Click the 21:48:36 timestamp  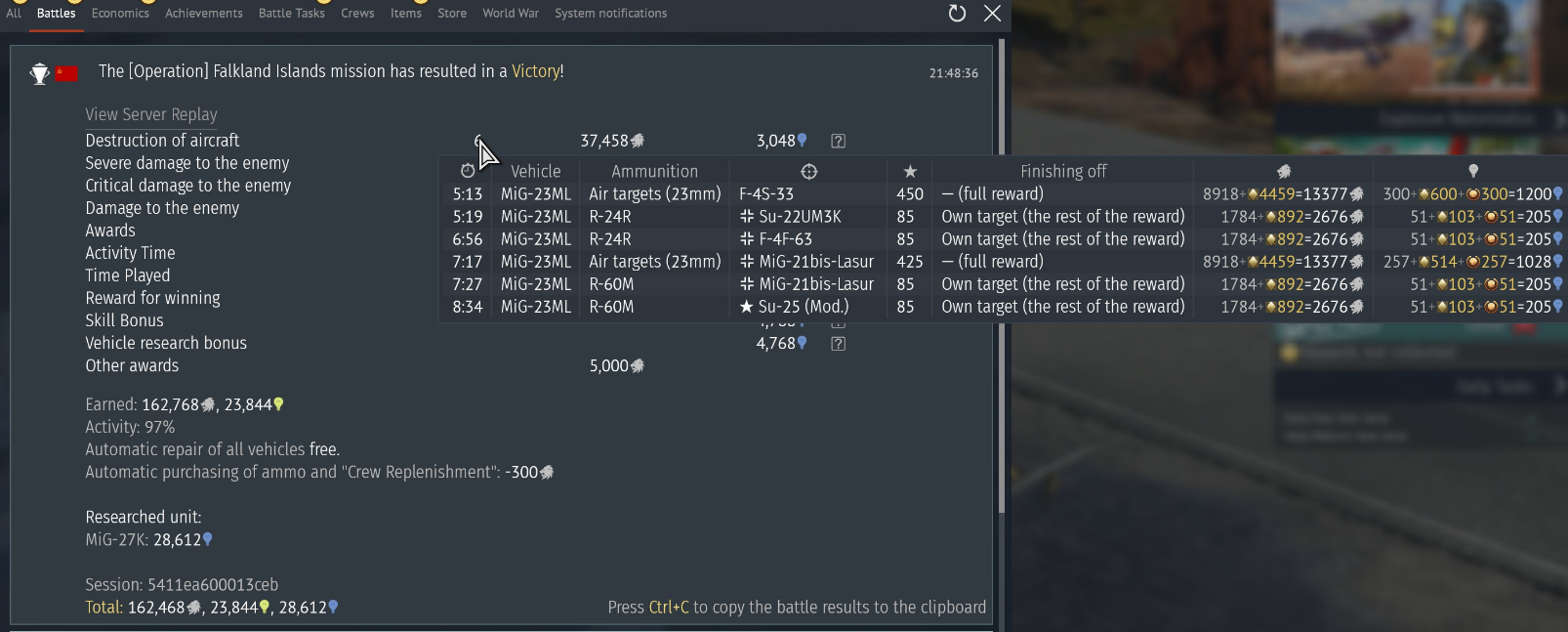954,73
